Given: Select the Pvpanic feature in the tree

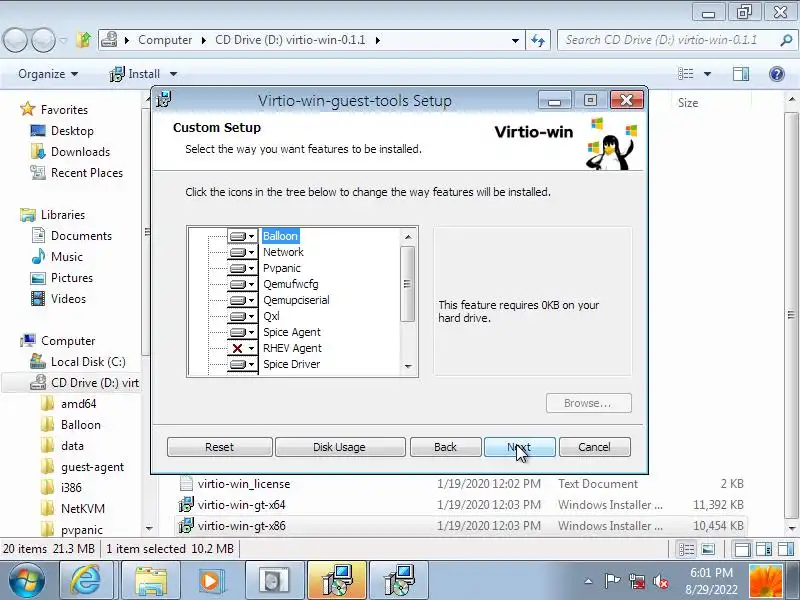Looking at the screenshot, I should (282, 268).
